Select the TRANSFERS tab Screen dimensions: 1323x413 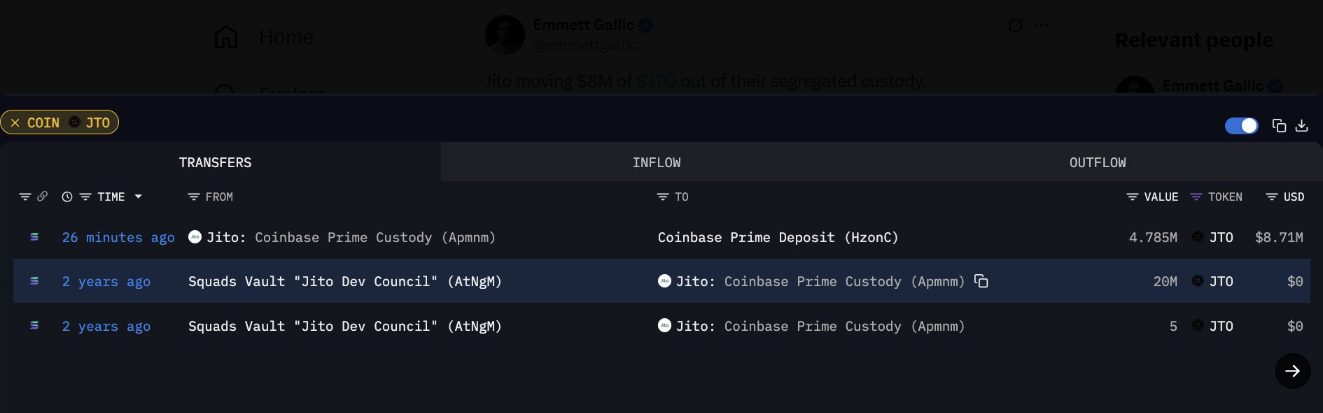pos(215,162)
